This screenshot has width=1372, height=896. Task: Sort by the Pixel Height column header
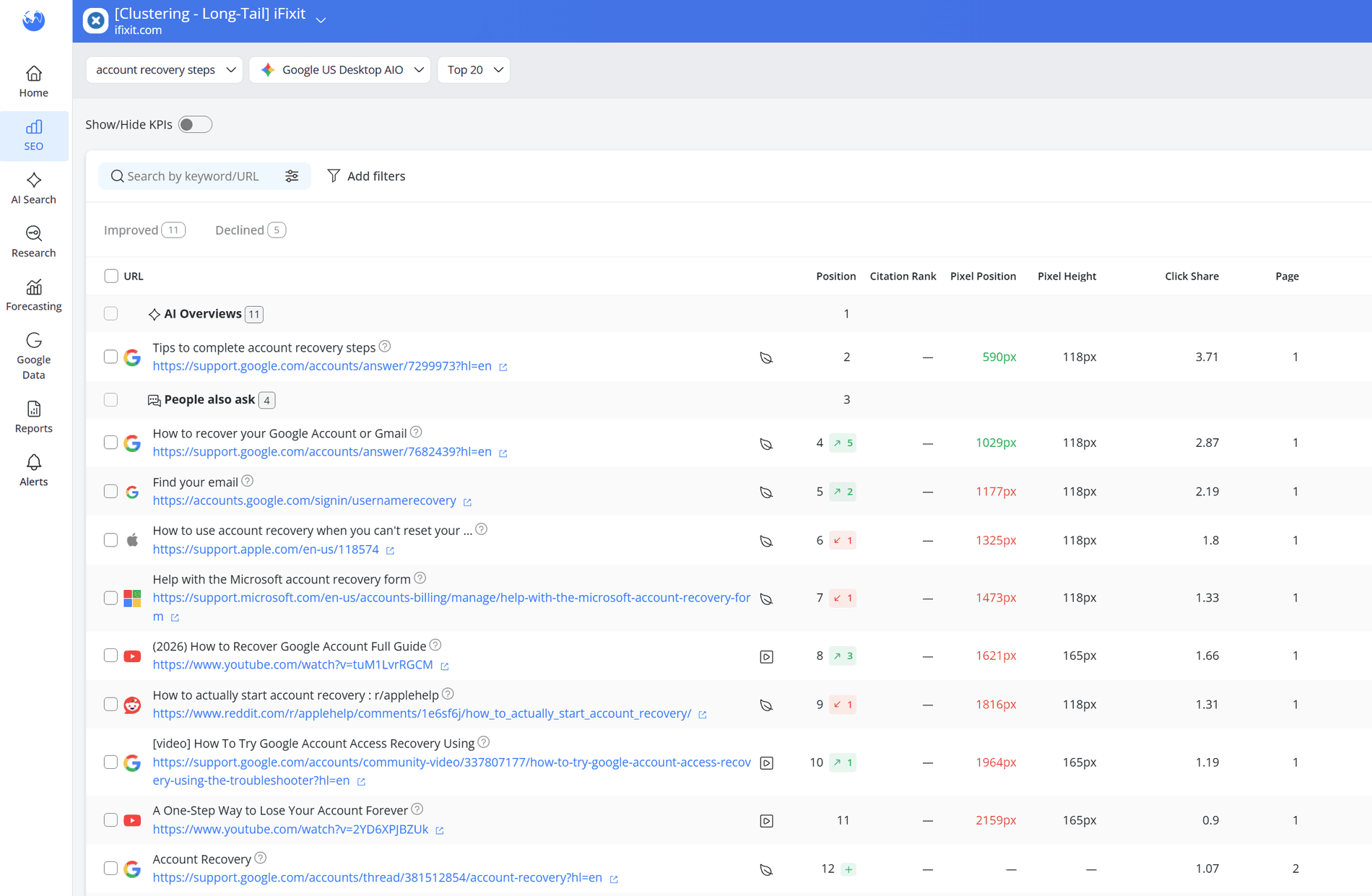[x=1067, y=276]
